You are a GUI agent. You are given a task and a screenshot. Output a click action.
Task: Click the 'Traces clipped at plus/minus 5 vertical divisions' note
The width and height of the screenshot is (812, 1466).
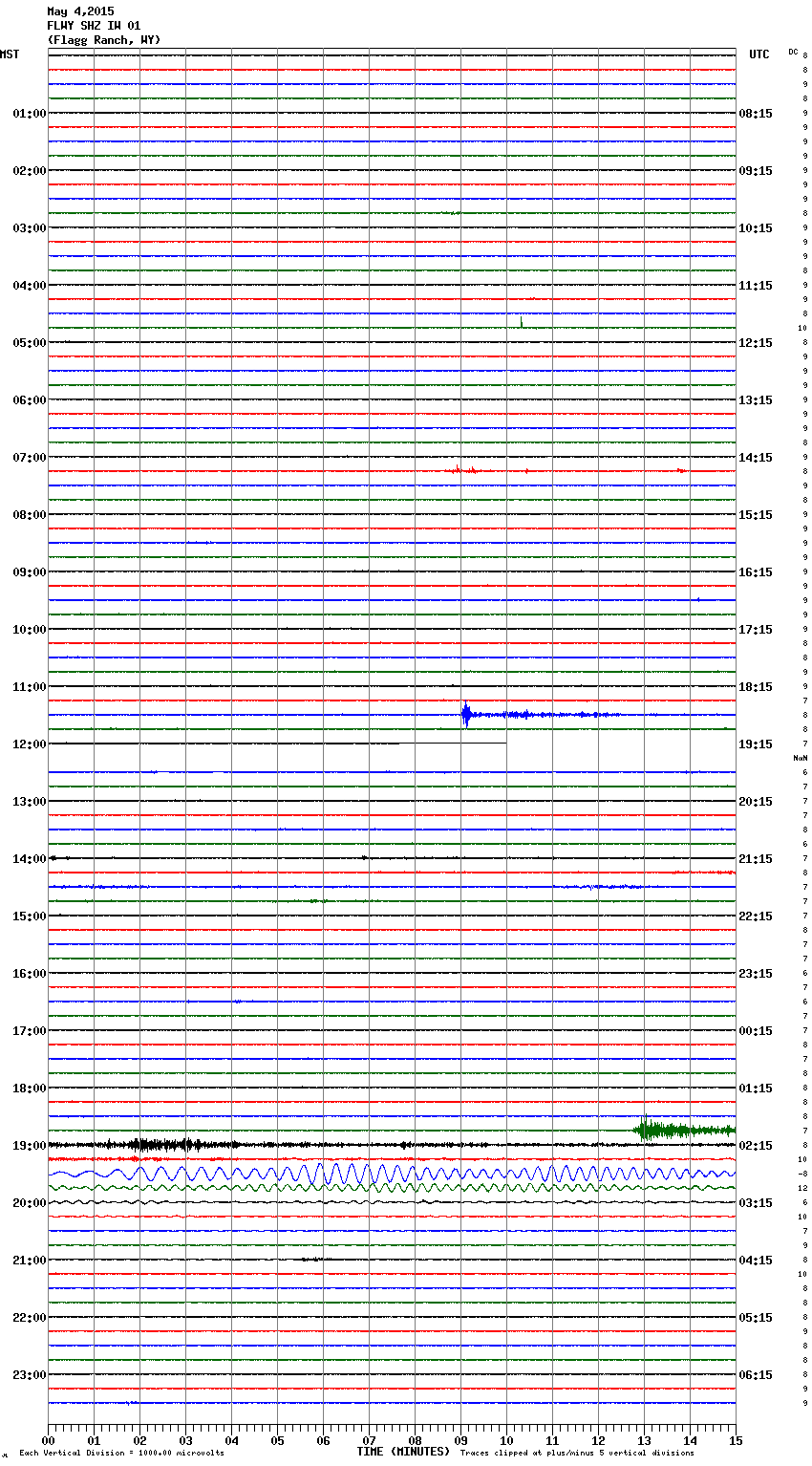pyautogui.click(x=577, y=1454)
